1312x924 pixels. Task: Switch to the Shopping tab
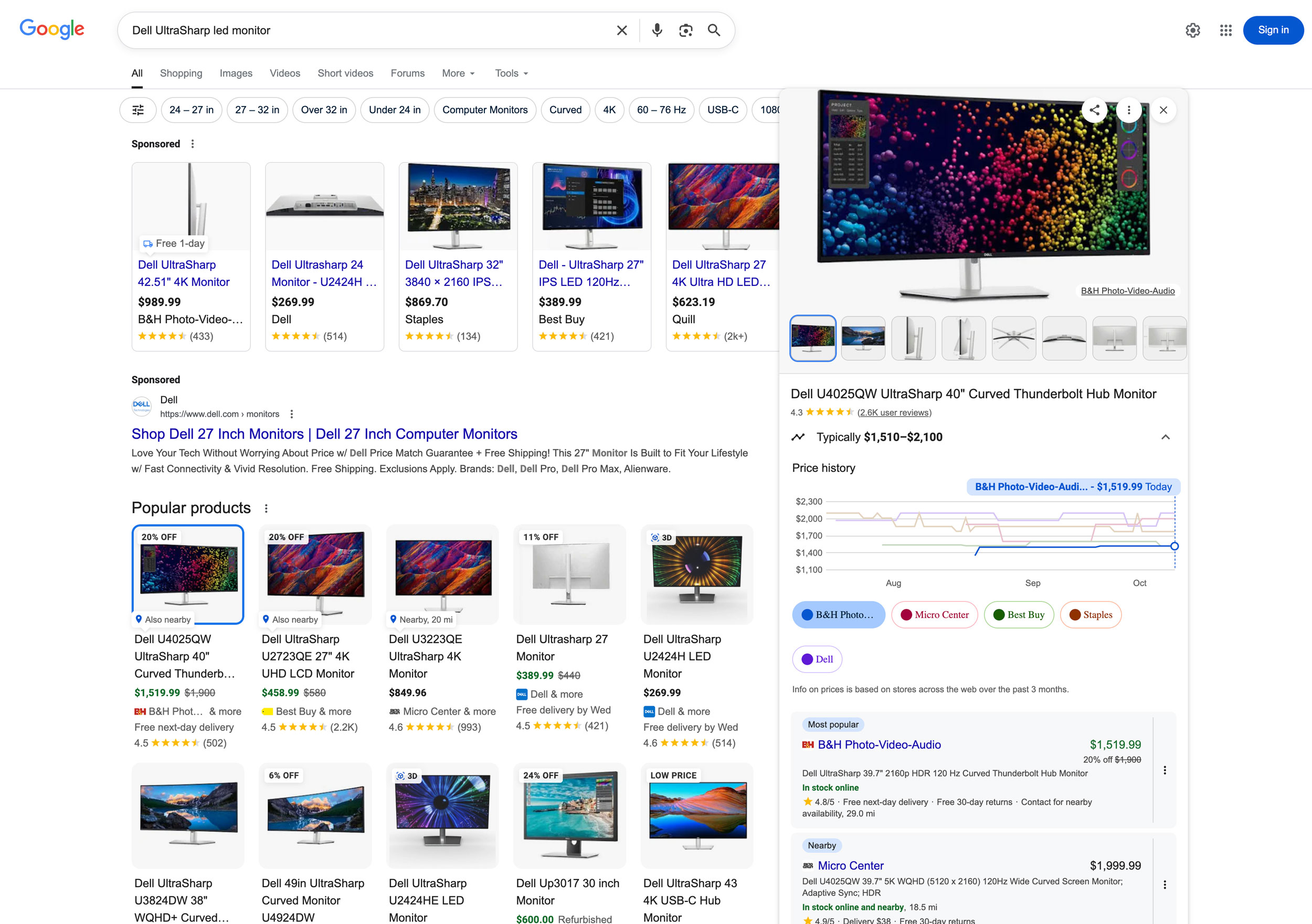point(181,73)
